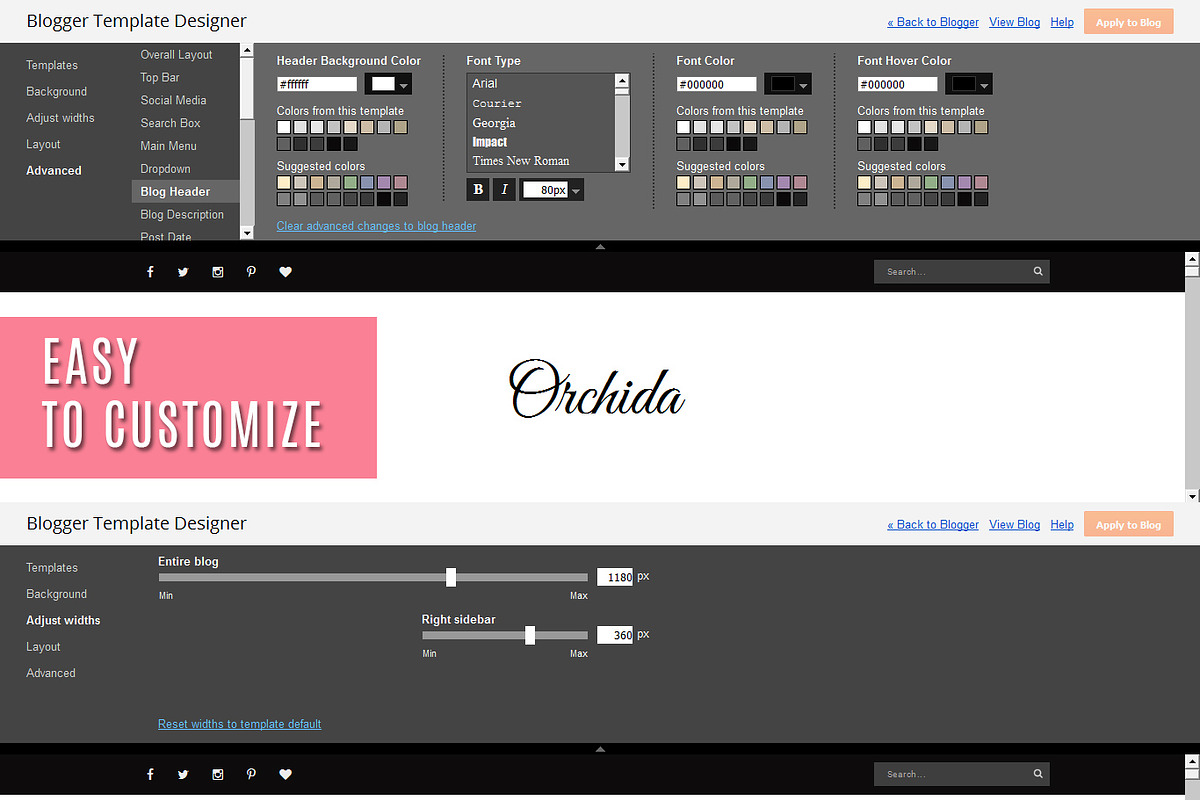Click Facebook icon in preview below width sliders
1200x800 pixels.
[150, 774]
